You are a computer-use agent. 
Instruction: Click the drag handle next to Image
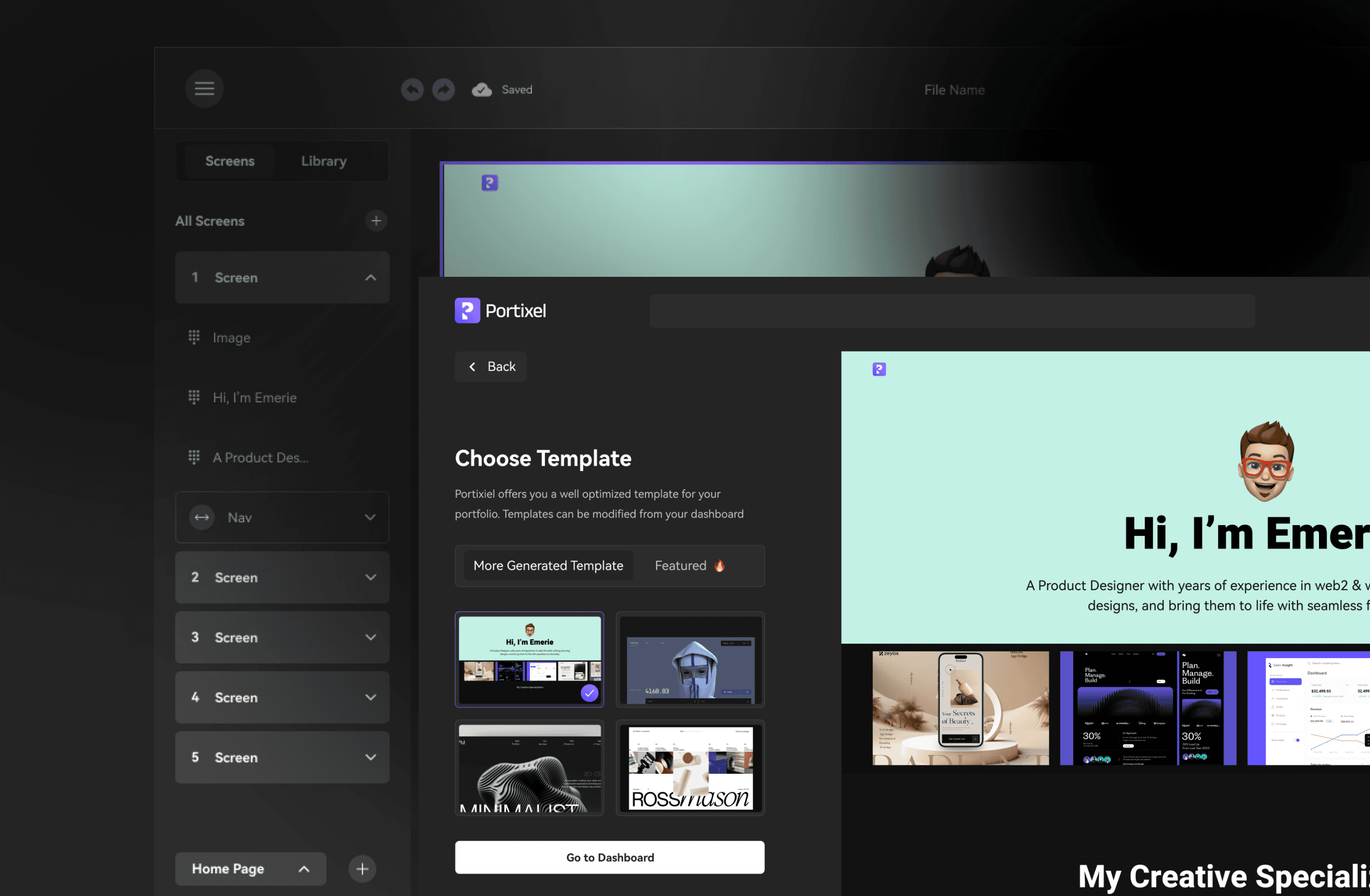click(x=194, y=337)
